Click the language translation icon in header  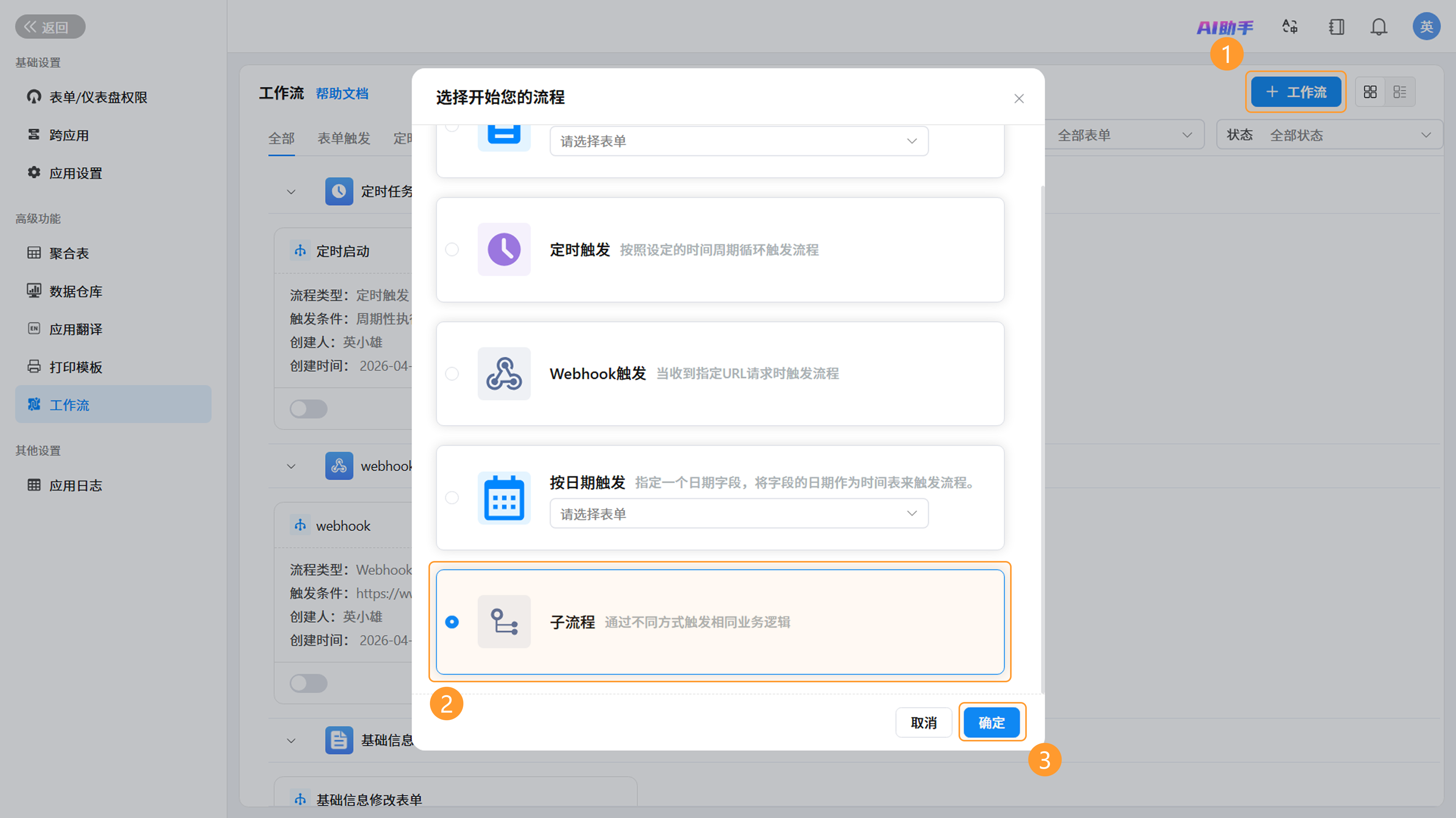pos(1290,27)
